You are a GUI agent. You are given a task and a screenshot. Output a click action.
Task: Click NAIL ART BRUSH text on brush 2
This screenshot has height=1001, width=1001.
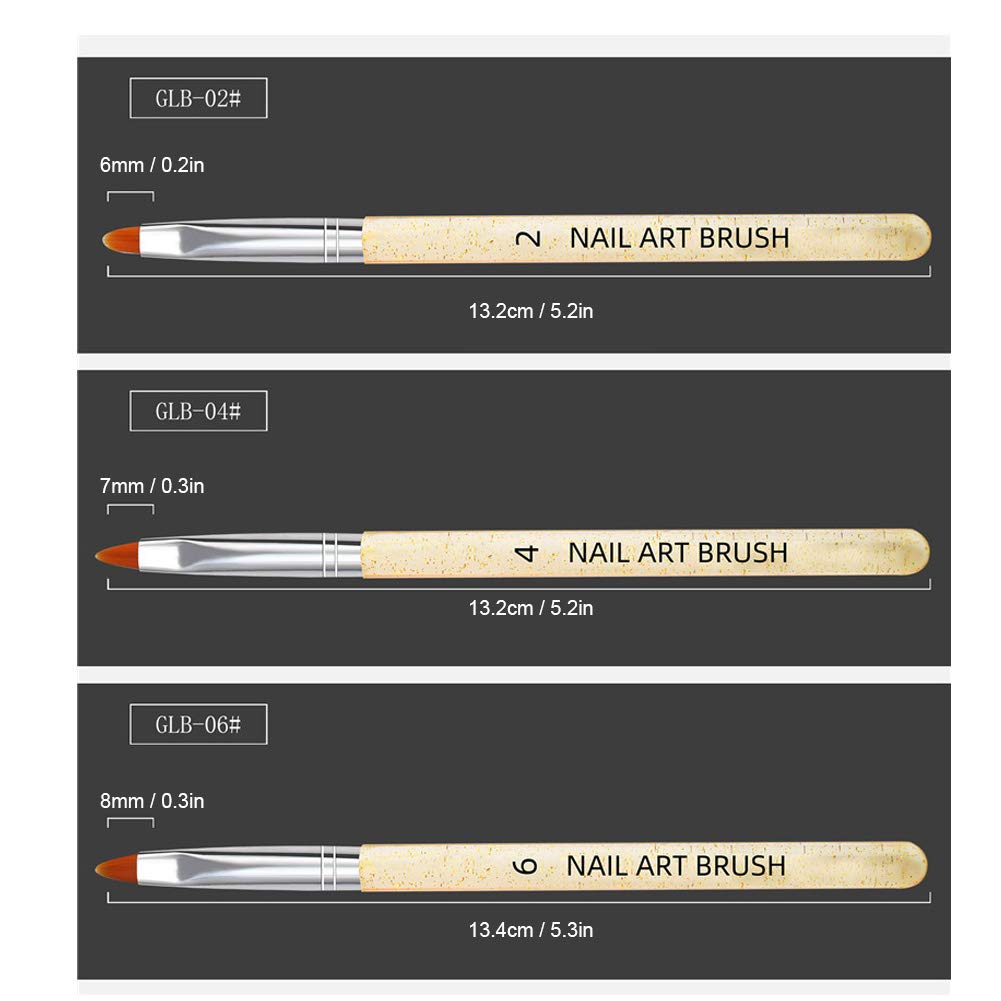[679, 238]
